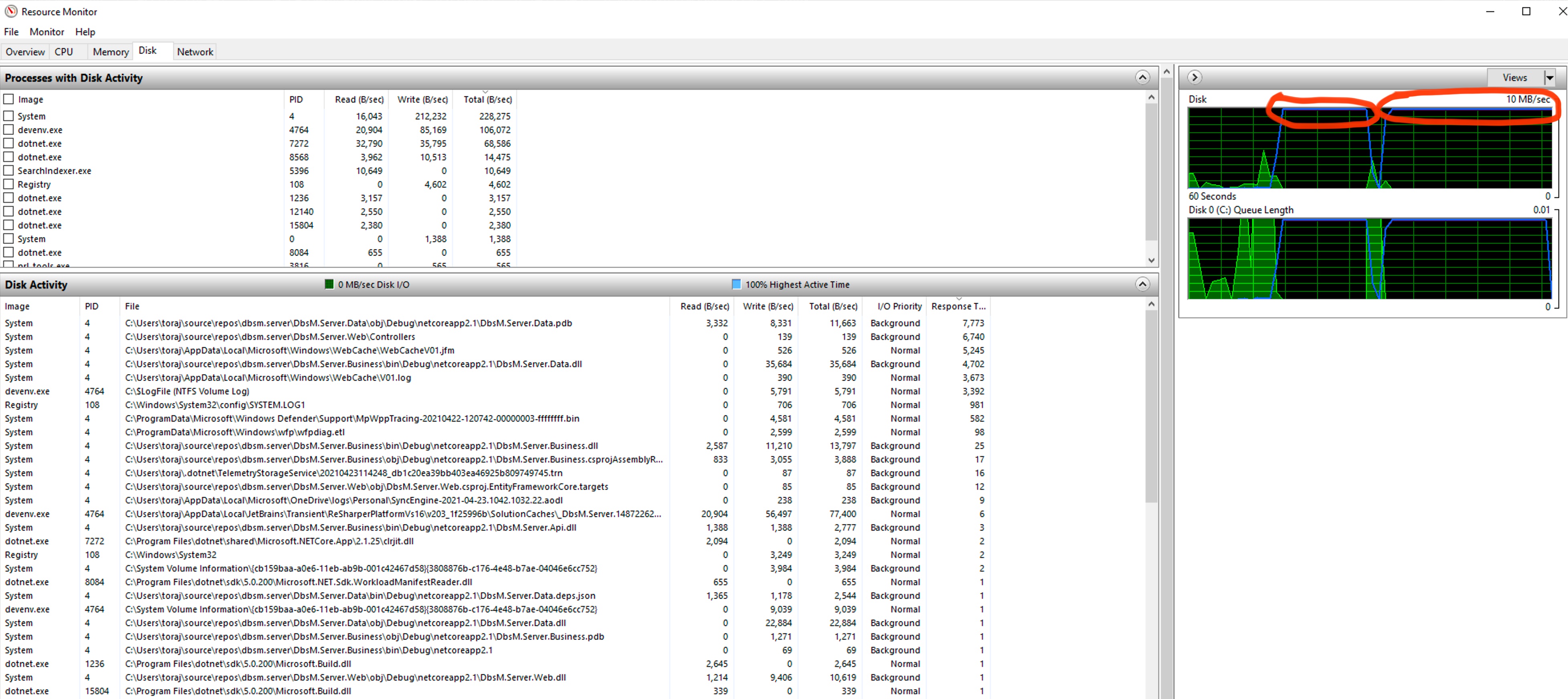Switch to the CPU tab
Screen dimensions: 1568x699
point(64,52)
